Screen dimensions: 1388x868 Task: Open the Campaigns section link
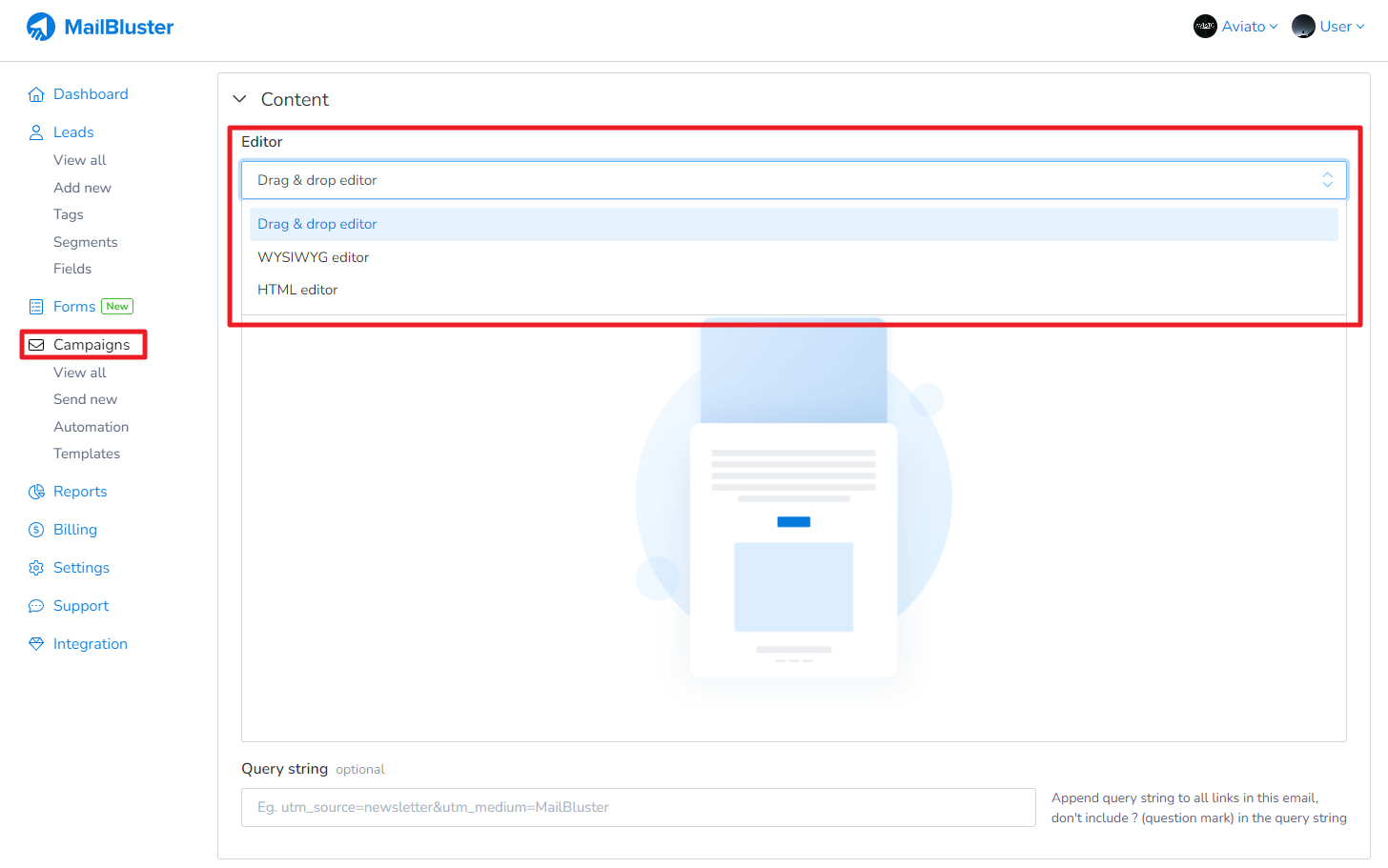92,345
